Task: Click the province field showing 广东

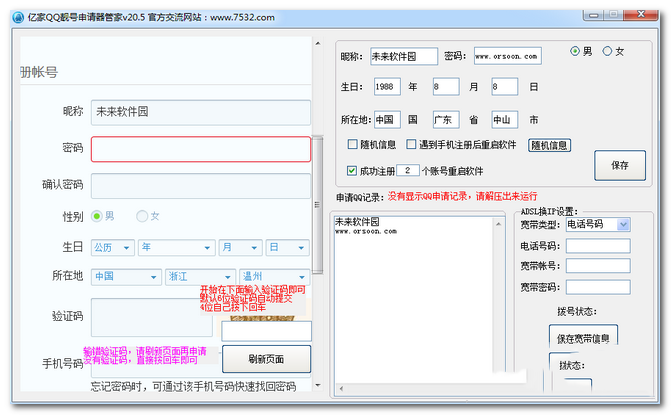Action: point(446,119)
